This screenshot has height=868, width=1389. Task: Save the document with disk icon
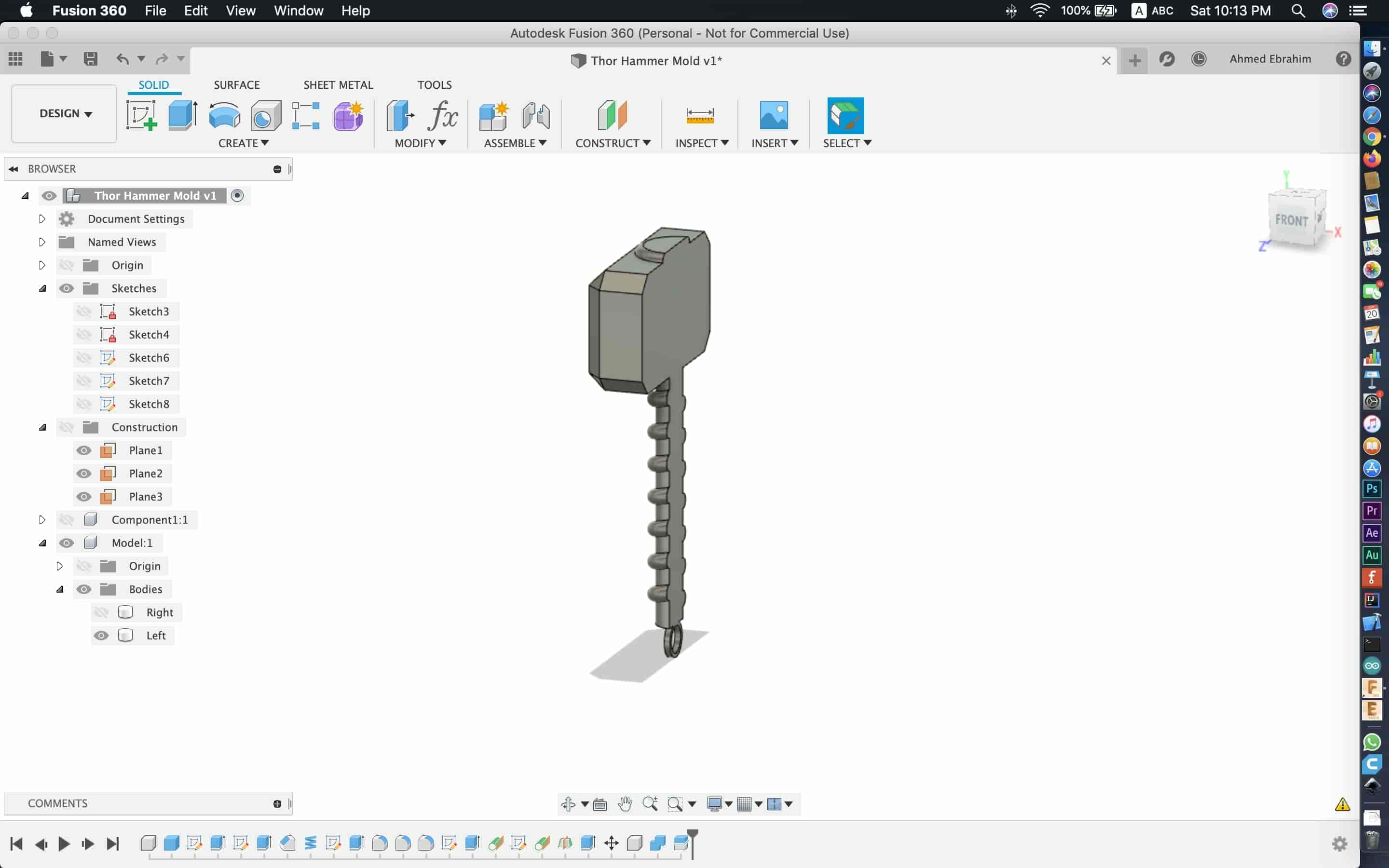pyautogui.click(x=90, y=58)
